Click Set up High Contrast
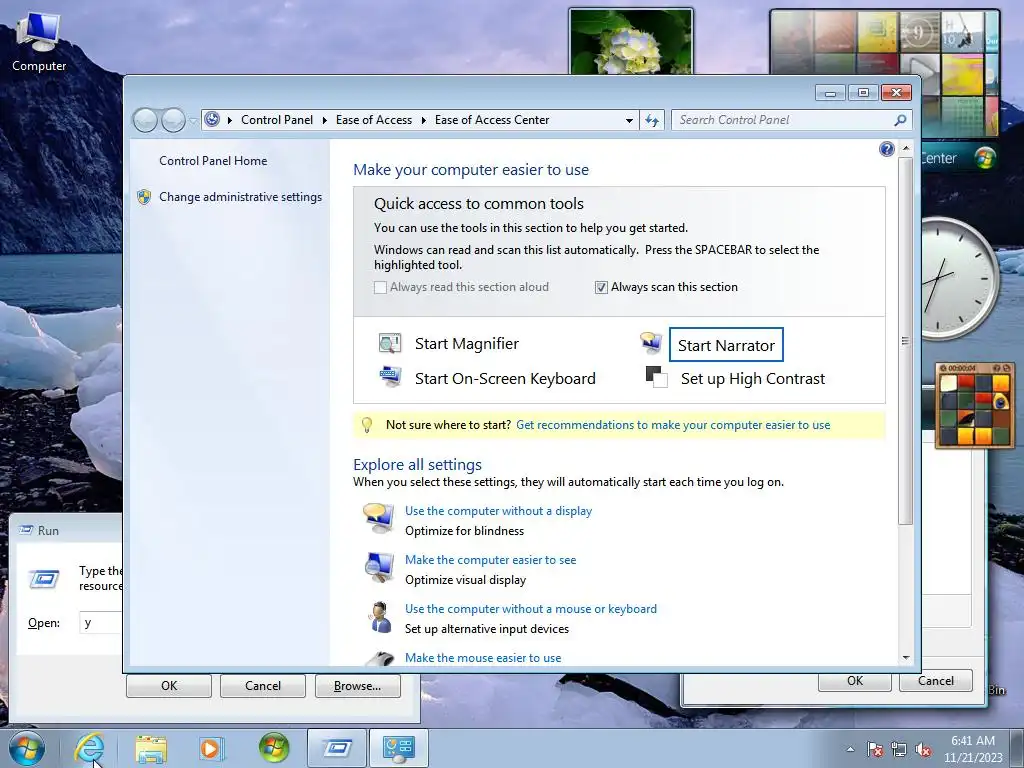 click(753, 379)
